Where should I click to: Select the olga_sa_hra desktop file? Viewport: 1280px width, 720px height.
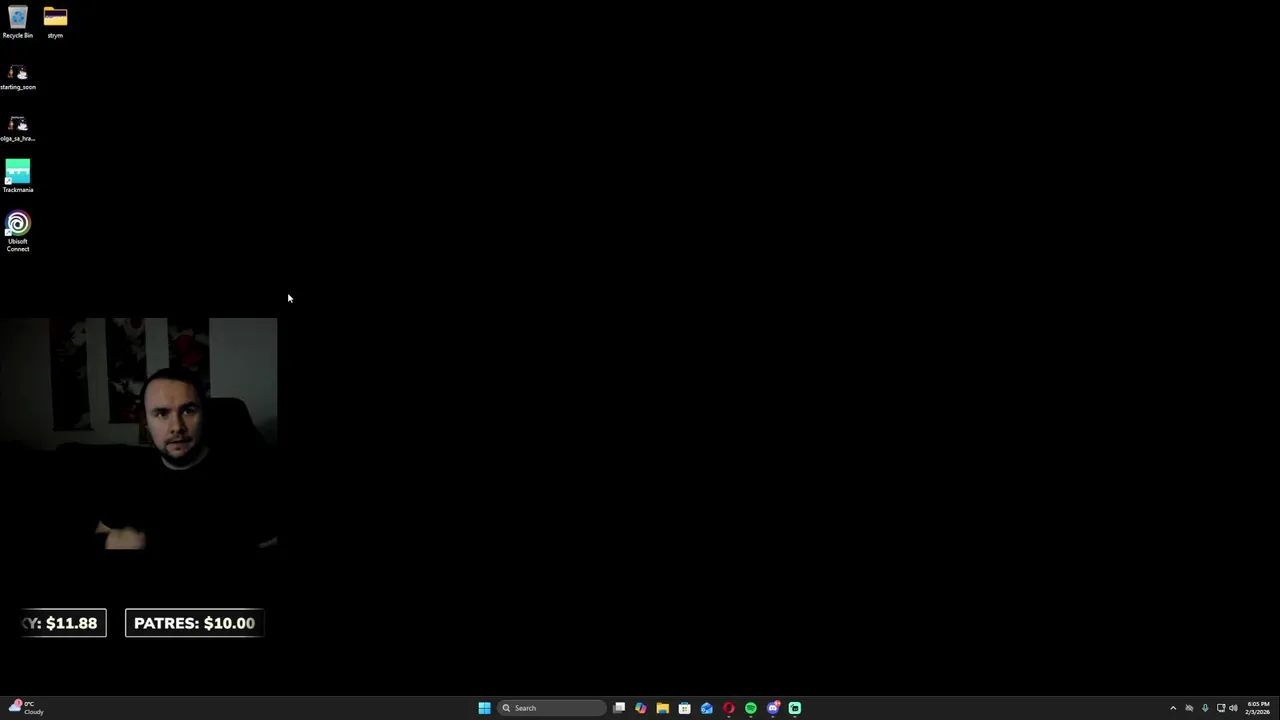tap(18, 128)
